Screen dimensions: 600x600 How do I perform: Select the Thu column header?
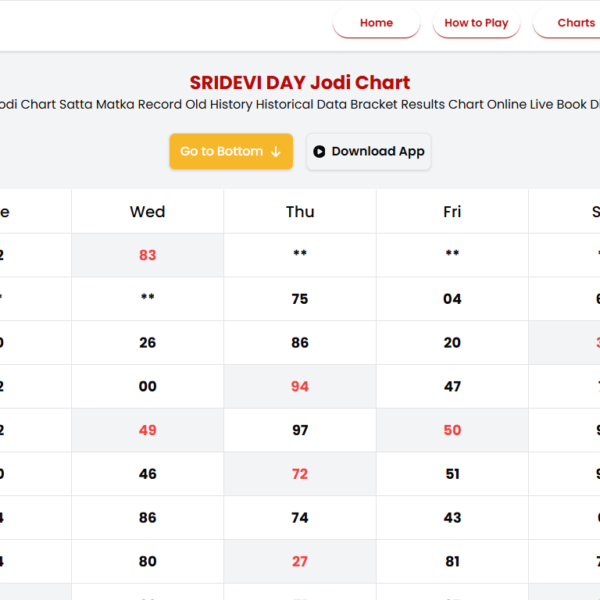(x=300, y=211)
